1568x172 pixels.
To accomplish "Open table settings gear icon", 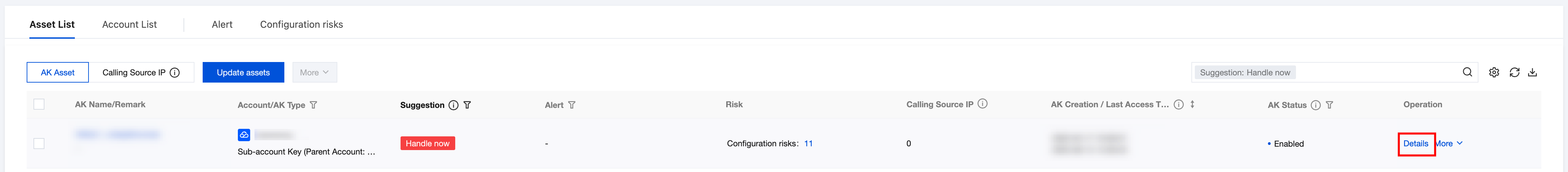I will tap(1494, 73).
